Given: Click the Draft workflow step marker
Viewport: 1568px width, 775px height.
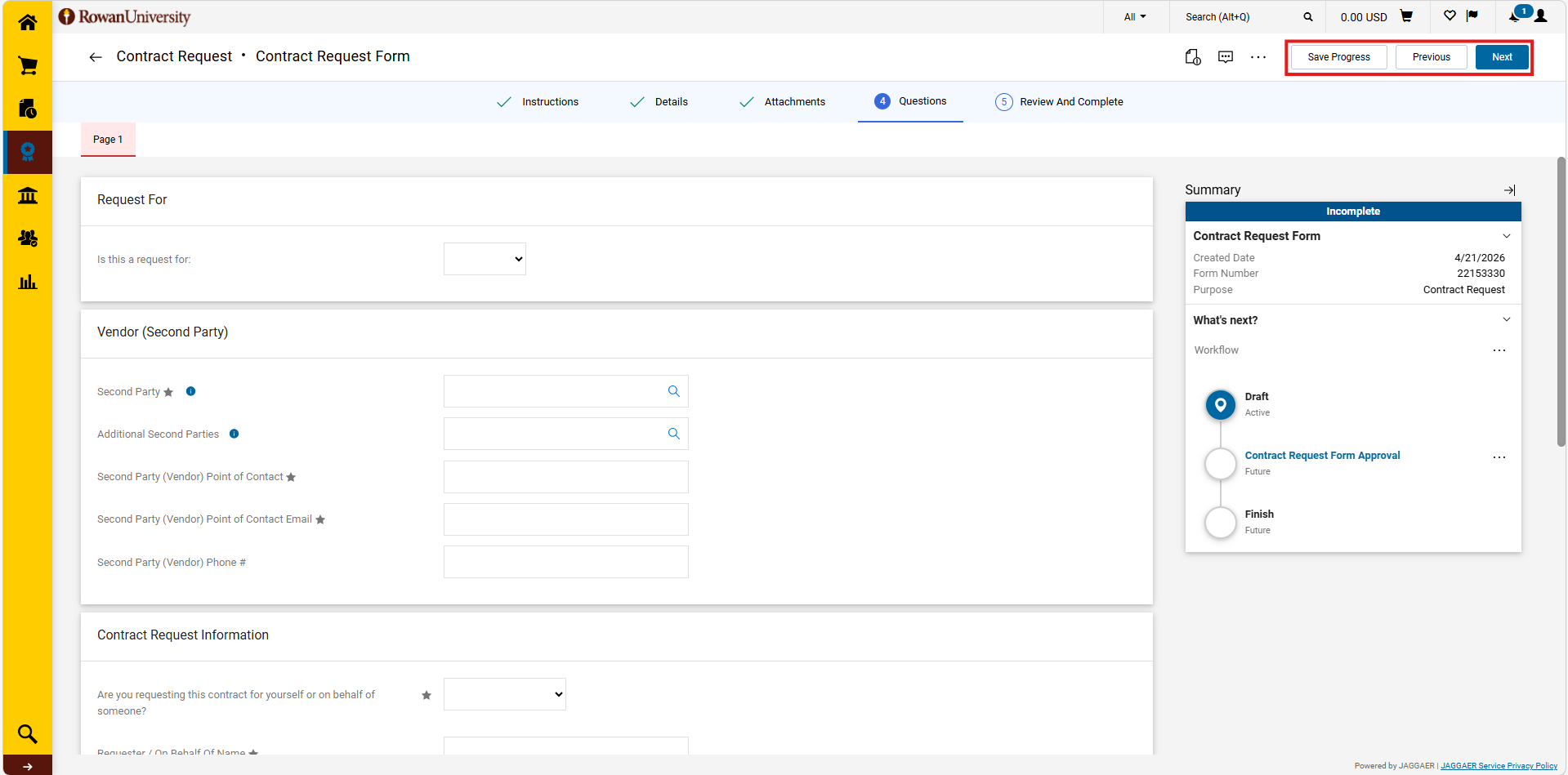Looking at the screenshot, I should pyautogui.click(x=1221, y=405).
